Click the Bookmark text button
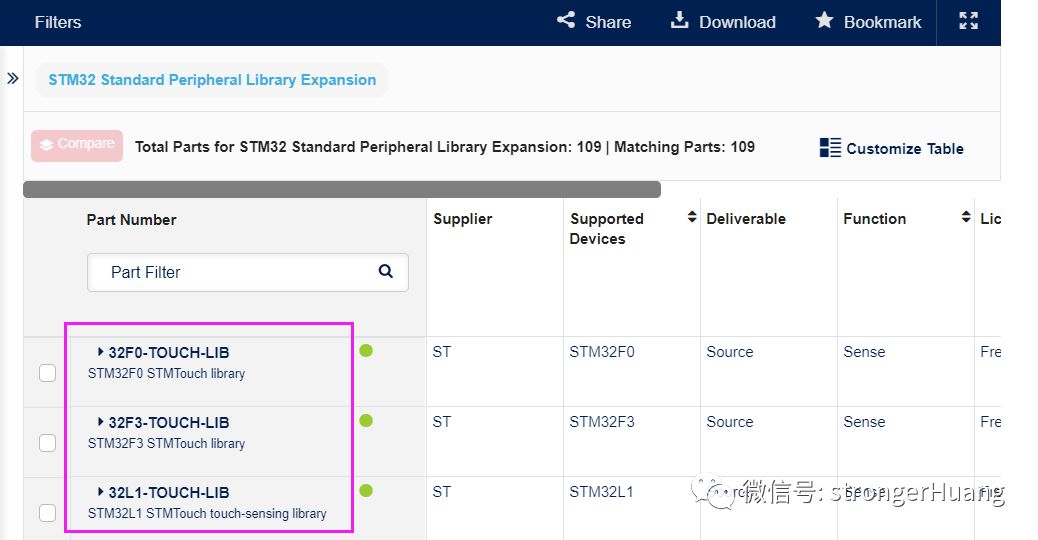1038x540 pixels. click(882, 22)
